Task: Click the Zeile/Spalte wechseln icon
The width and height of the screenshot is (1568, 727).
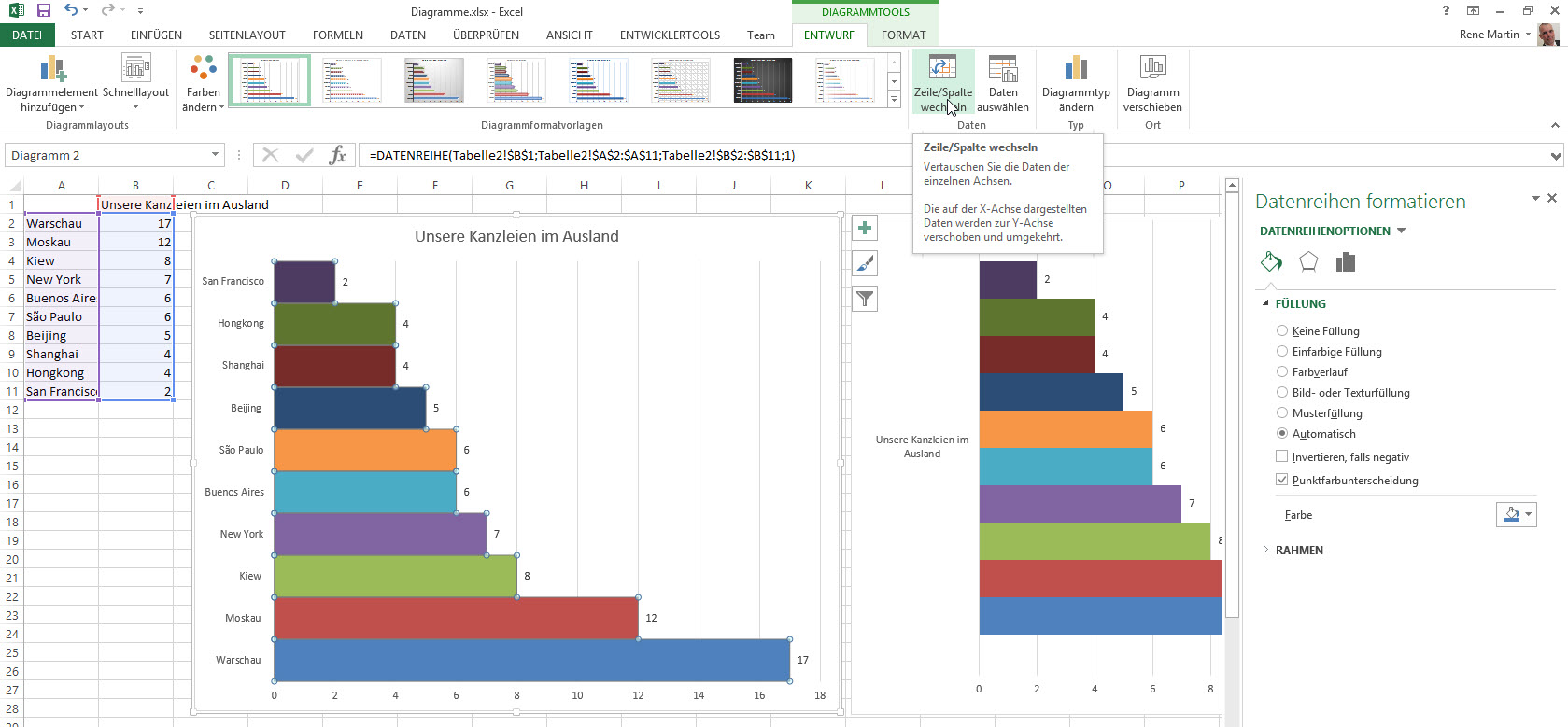Action: (941, 70)
